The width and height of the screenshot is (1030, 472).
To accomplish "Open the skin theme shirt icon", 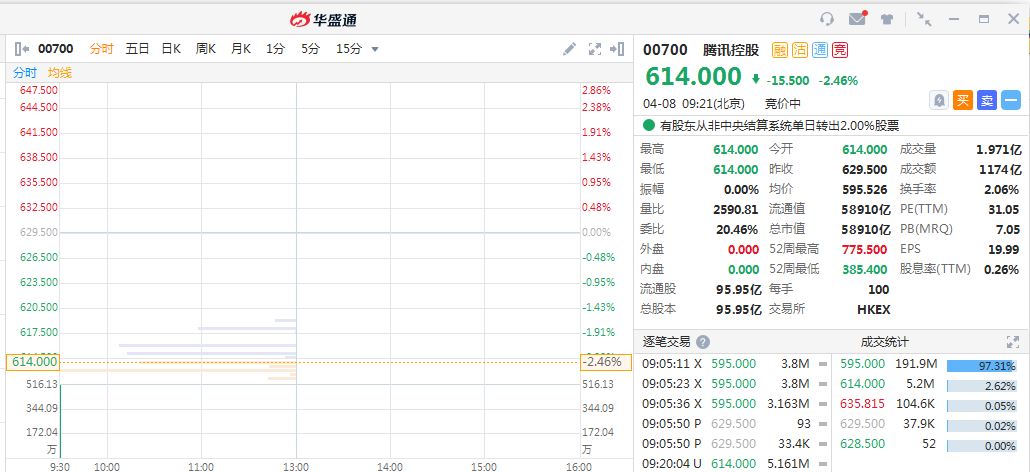I will [x=887, y=19].
